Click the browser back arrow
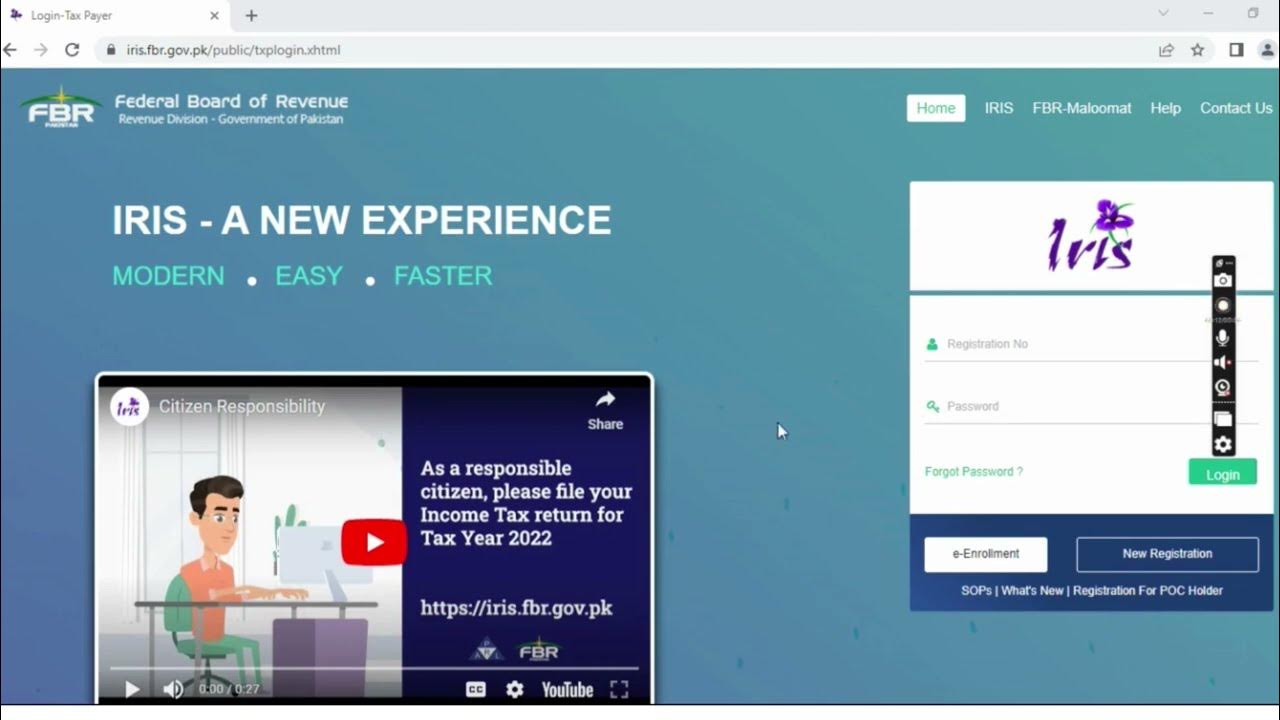This screenshot has width=1280, height=720. [x=10, y=49]
